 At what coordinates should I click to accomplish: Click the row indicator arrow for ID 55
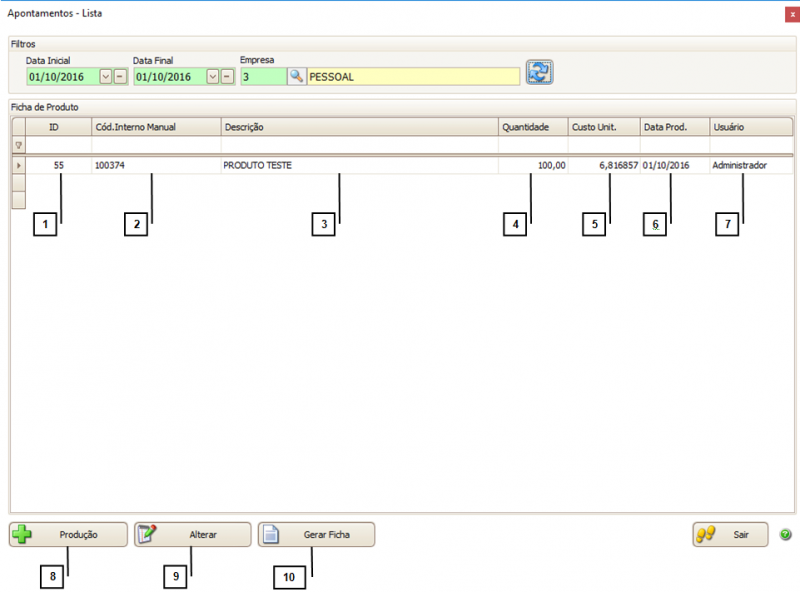[18, 165]
